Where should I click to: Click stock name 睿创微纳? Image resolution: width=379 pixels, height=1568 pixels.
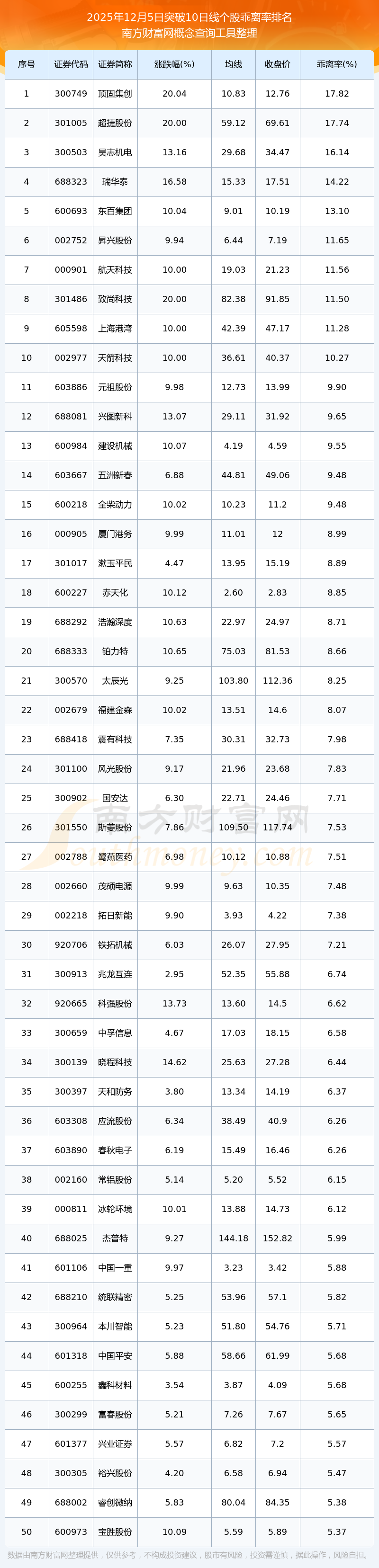tap(115, 1502)
